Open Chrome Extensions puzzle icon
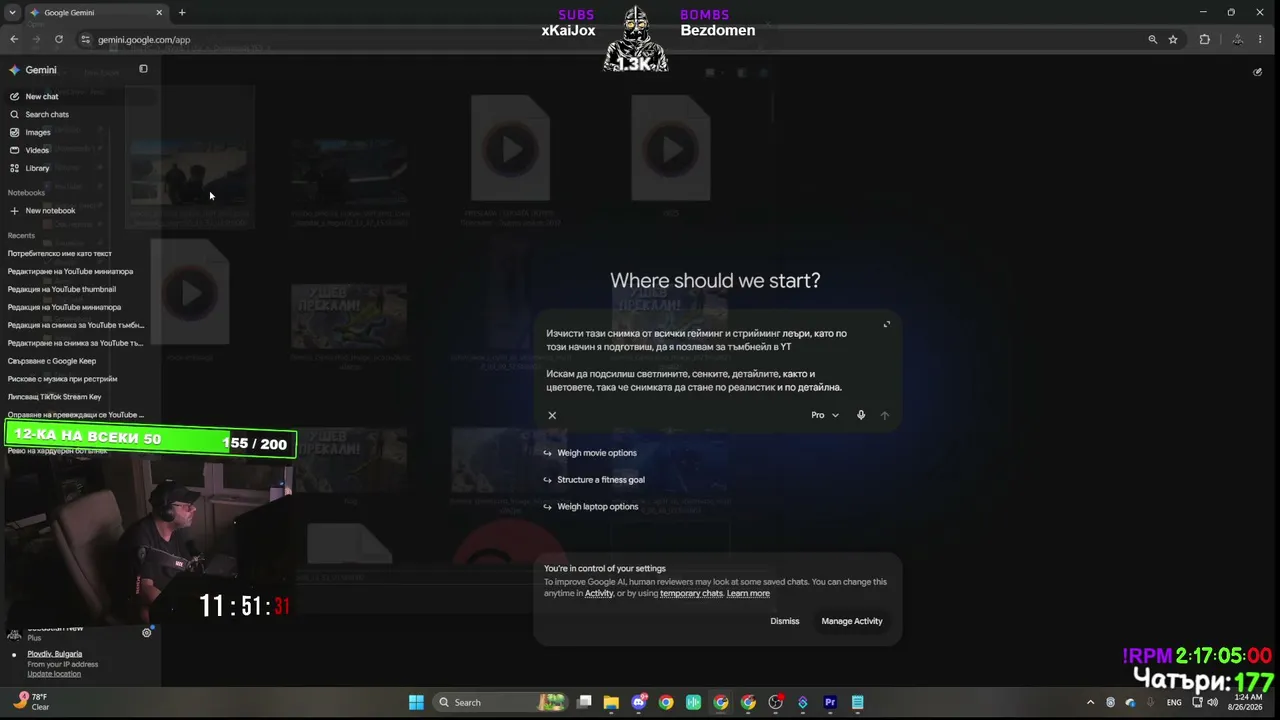Image resolution: width=1280 pixels, height=720 pixels. (1204, 40)
